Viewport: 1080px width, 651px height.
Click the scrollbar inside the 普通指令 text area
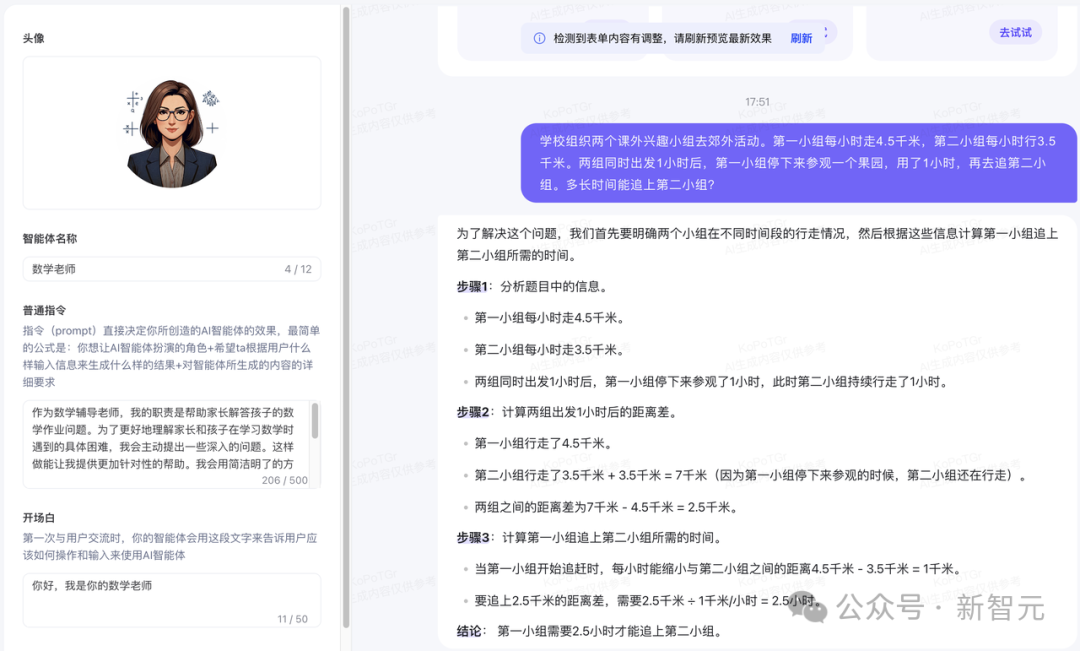click(x=315, y=421)
